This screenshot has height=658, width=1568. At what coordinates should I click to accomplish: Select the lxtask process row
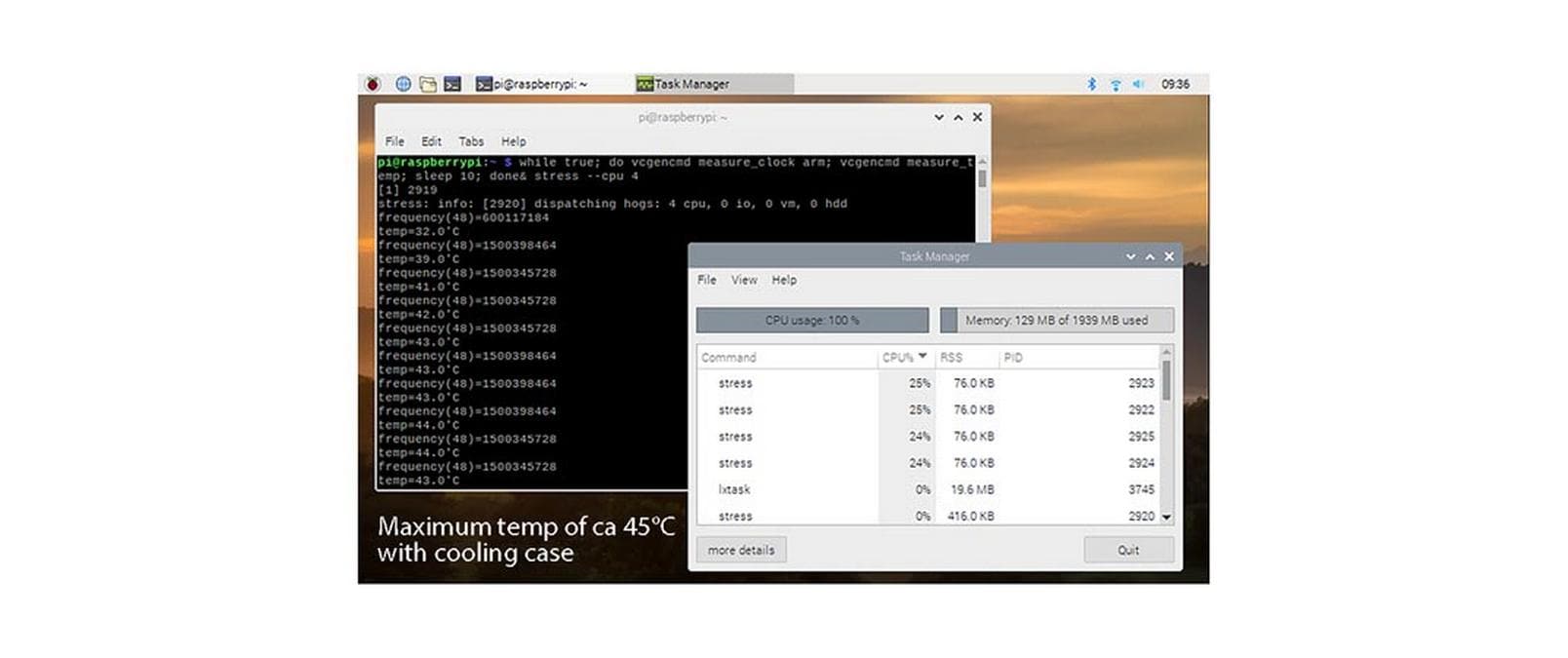tap(928, 489)
